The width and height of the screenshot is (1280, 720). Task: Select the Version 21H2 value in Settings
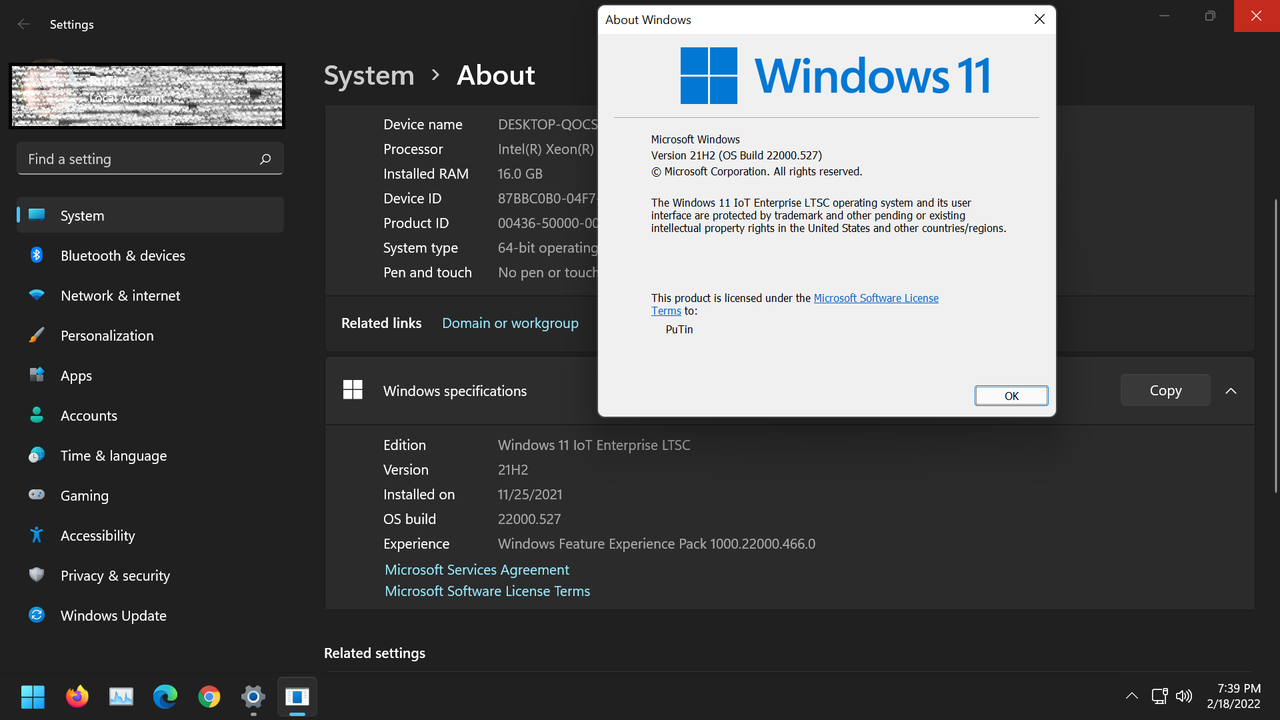[513, 470]
